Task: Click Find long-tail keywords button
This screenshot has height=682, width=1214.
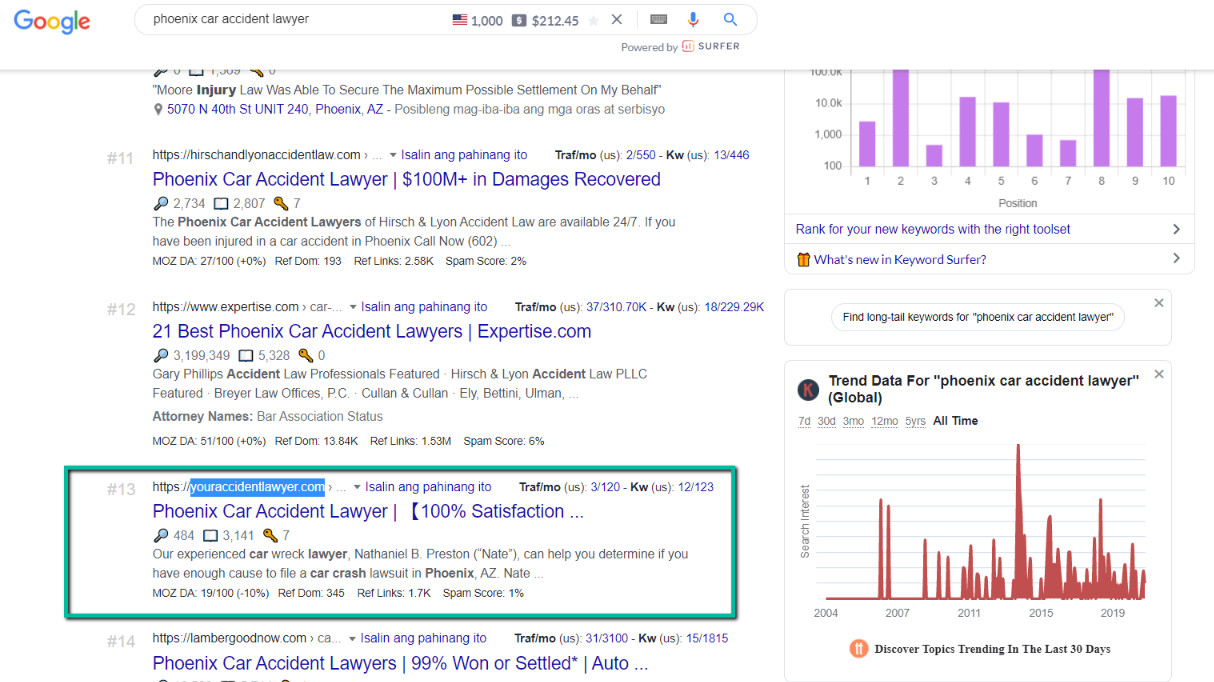Action: point(977,317)
